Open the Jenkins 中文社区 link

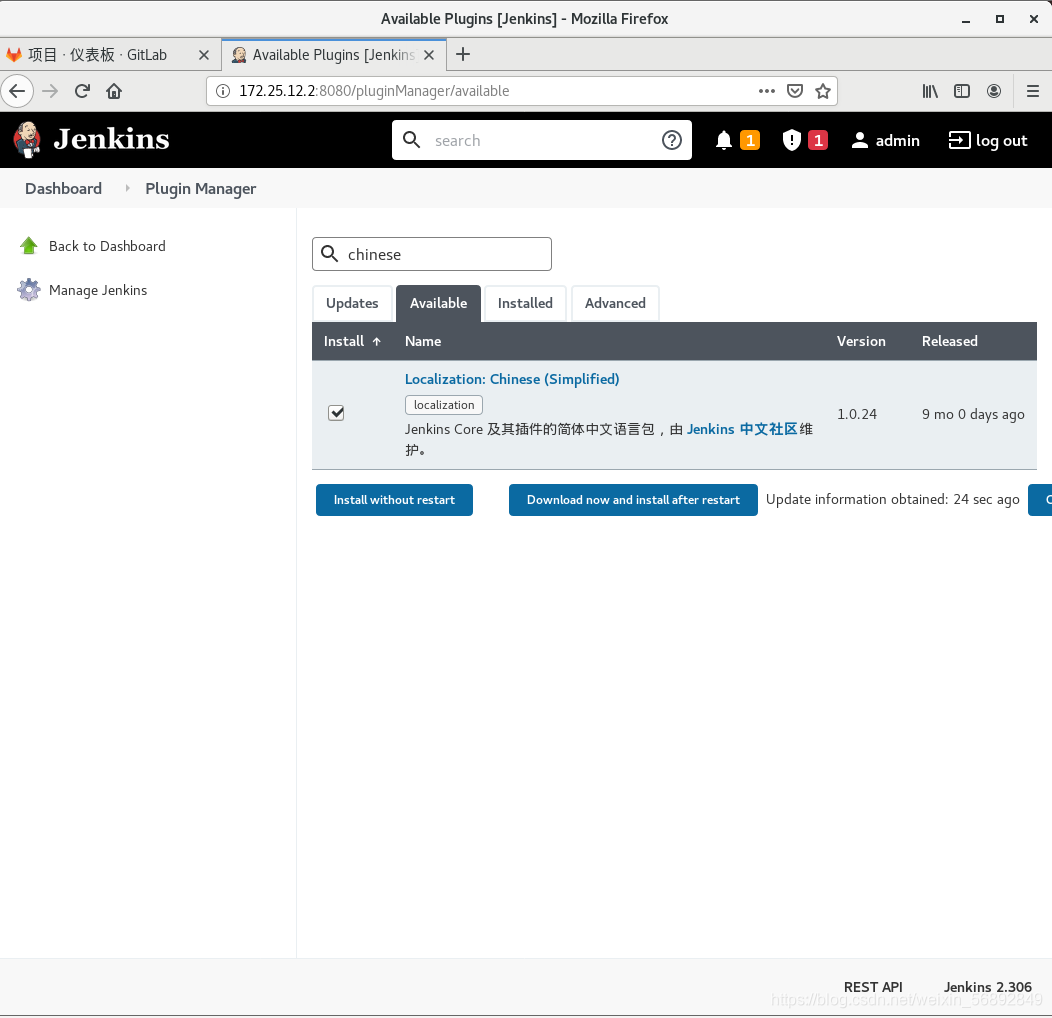742,429
